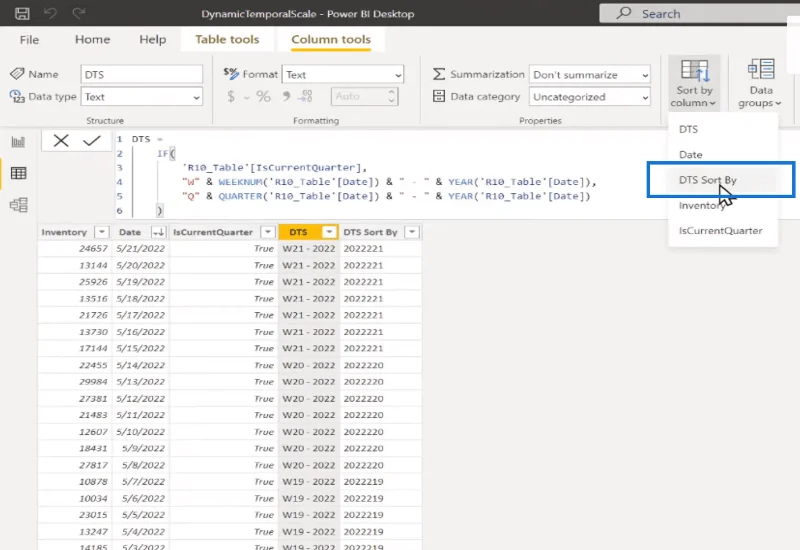Click the Inventory column header

[x=64, y=232]
